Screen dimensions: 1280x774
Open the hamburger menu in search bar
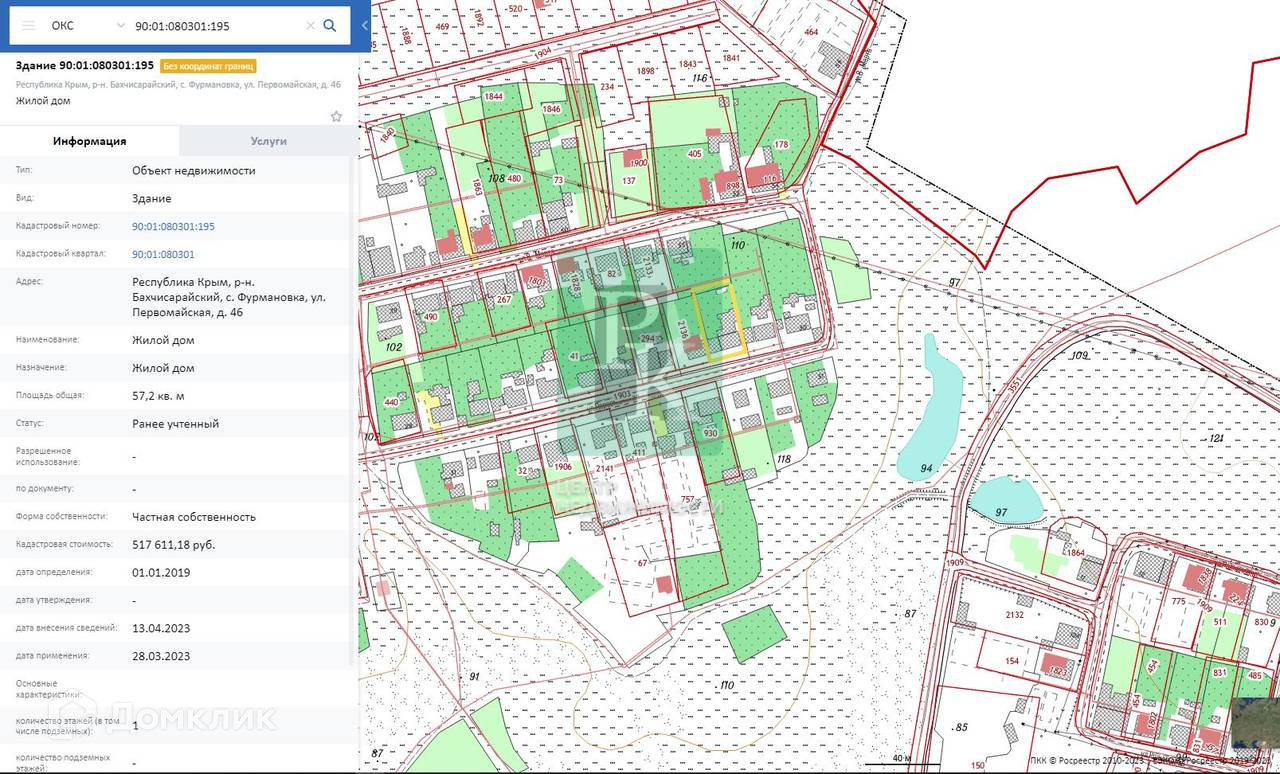coord(28,25)
